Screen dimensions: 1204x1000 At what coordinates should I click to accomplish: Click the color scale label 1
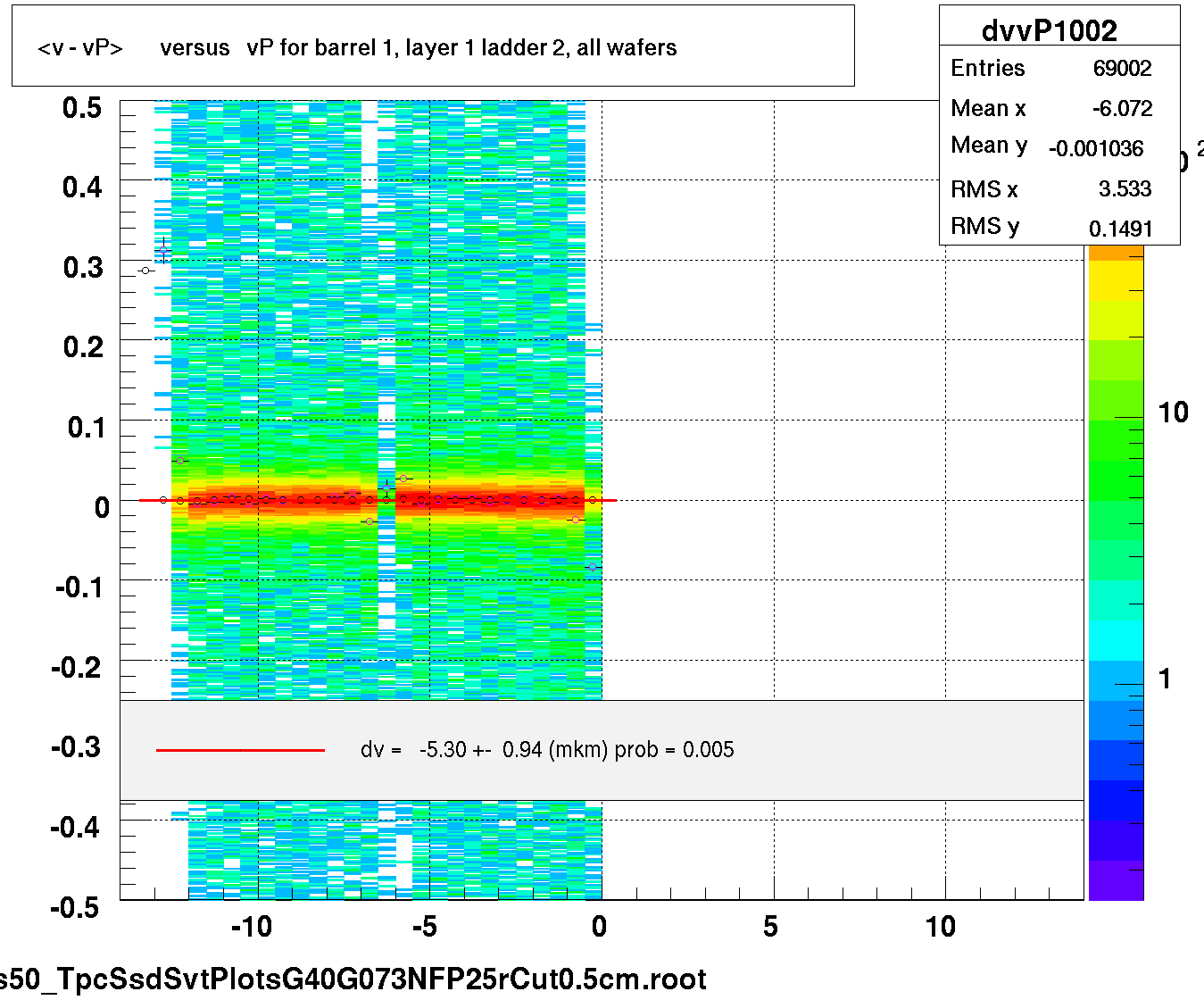click(x=1165, y=679)
